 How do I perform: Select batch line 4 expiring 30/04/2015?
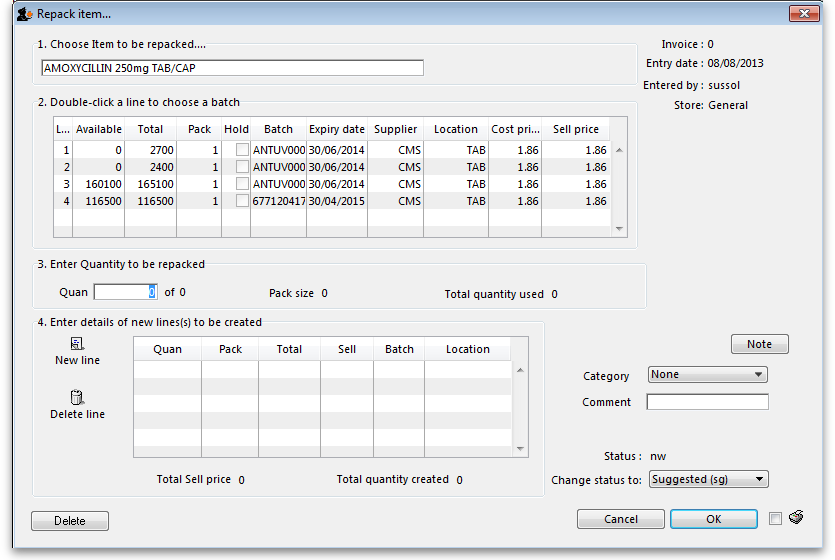pos(336,201)
